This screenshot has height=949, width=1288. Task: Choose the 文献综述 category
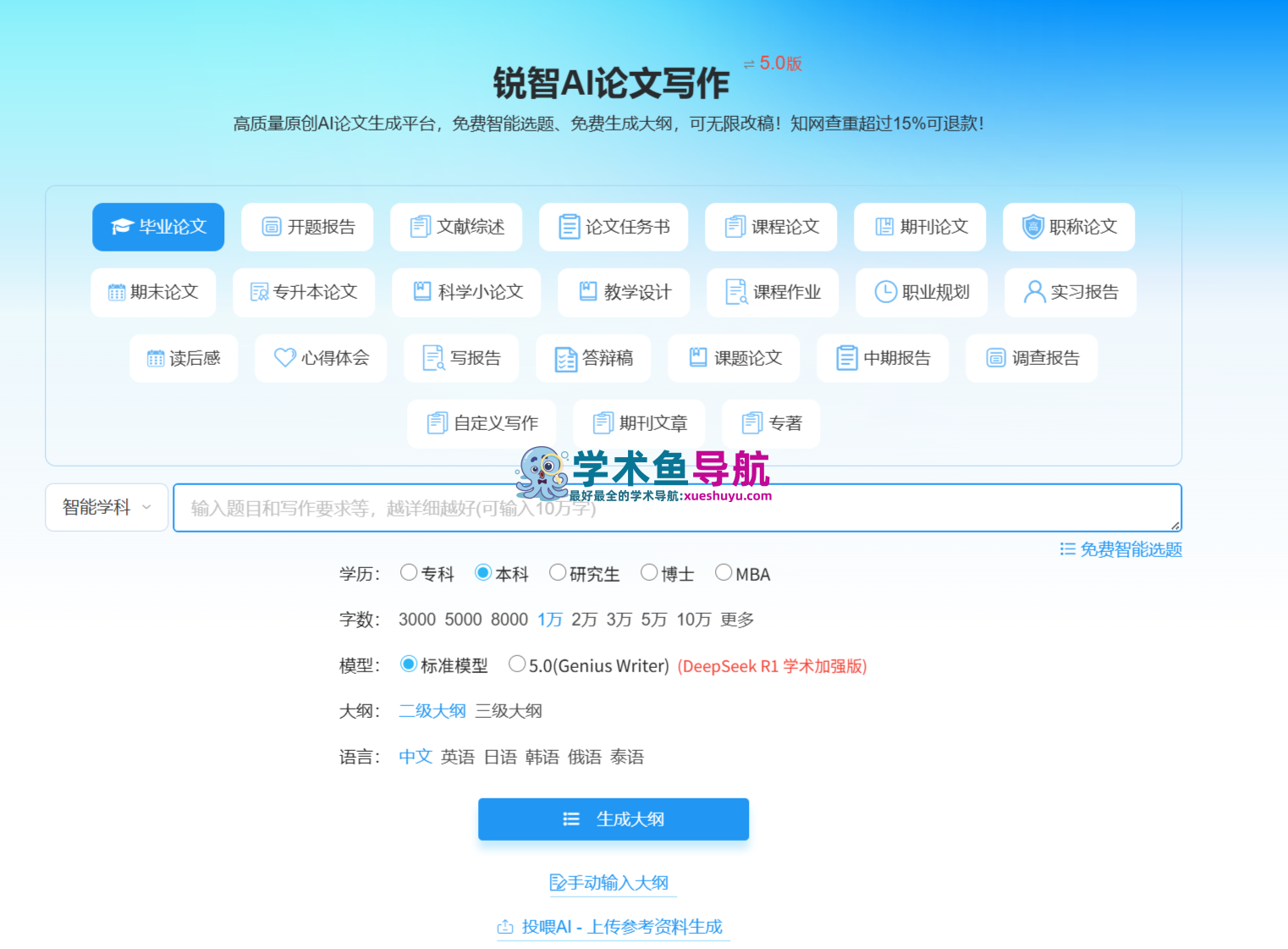point(455,227)
